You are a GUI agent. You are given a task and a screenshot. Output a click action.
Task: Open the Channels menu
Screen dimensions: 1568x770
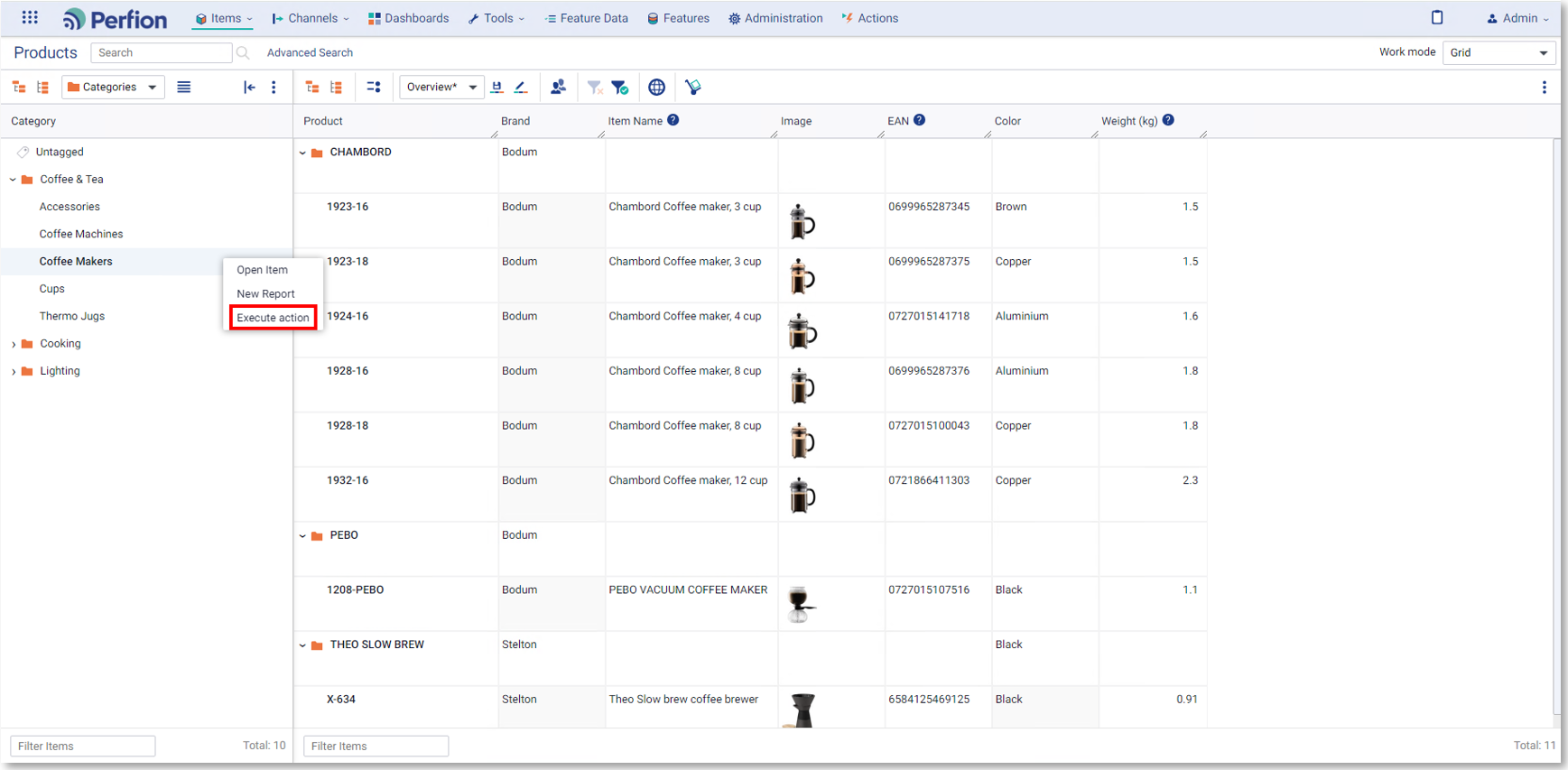pyautogui.click(x=311, y=18)
